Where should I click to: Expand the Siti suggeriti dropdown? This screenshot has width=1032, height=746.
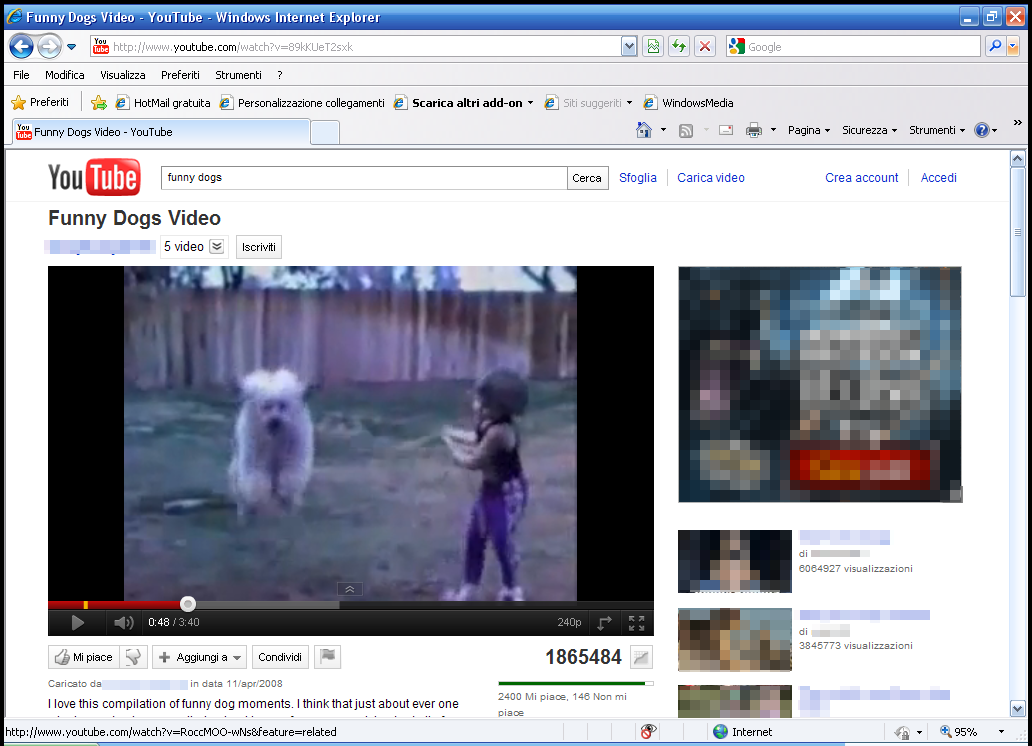click(x=629, y=103)
